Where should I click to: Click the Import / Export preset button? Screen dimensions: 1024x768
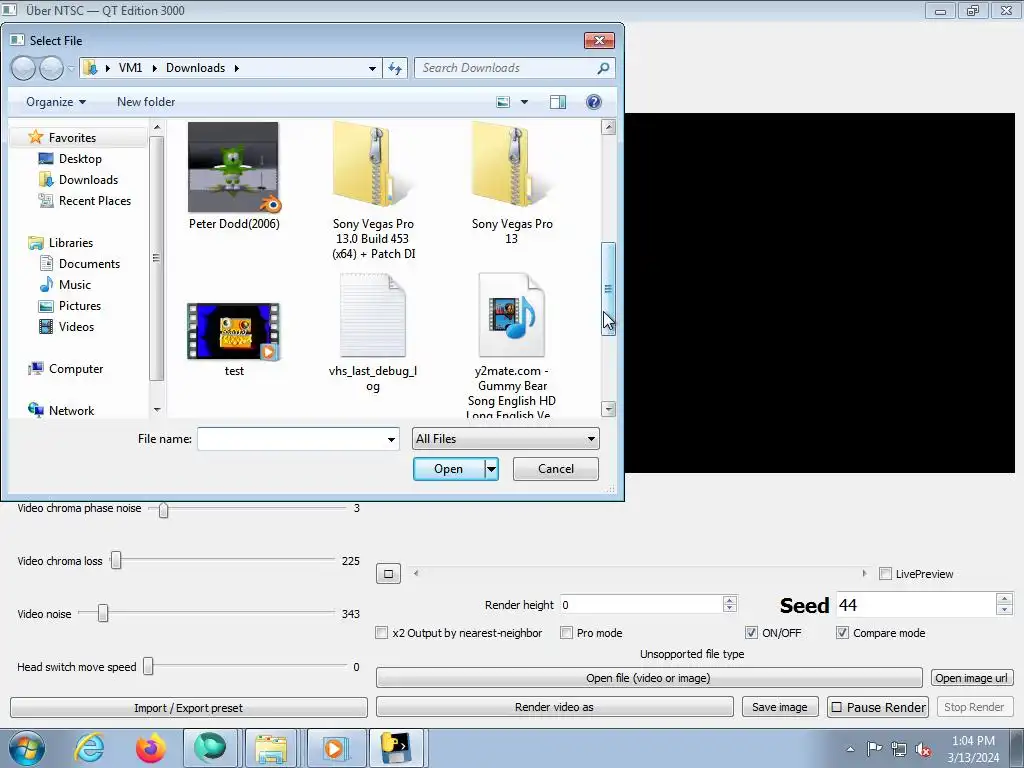click(189, 708)
